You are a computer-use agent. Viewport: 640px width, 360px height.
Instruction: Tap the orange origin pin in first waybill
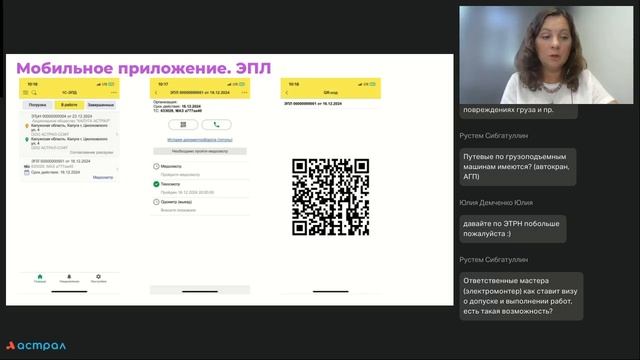27,126
